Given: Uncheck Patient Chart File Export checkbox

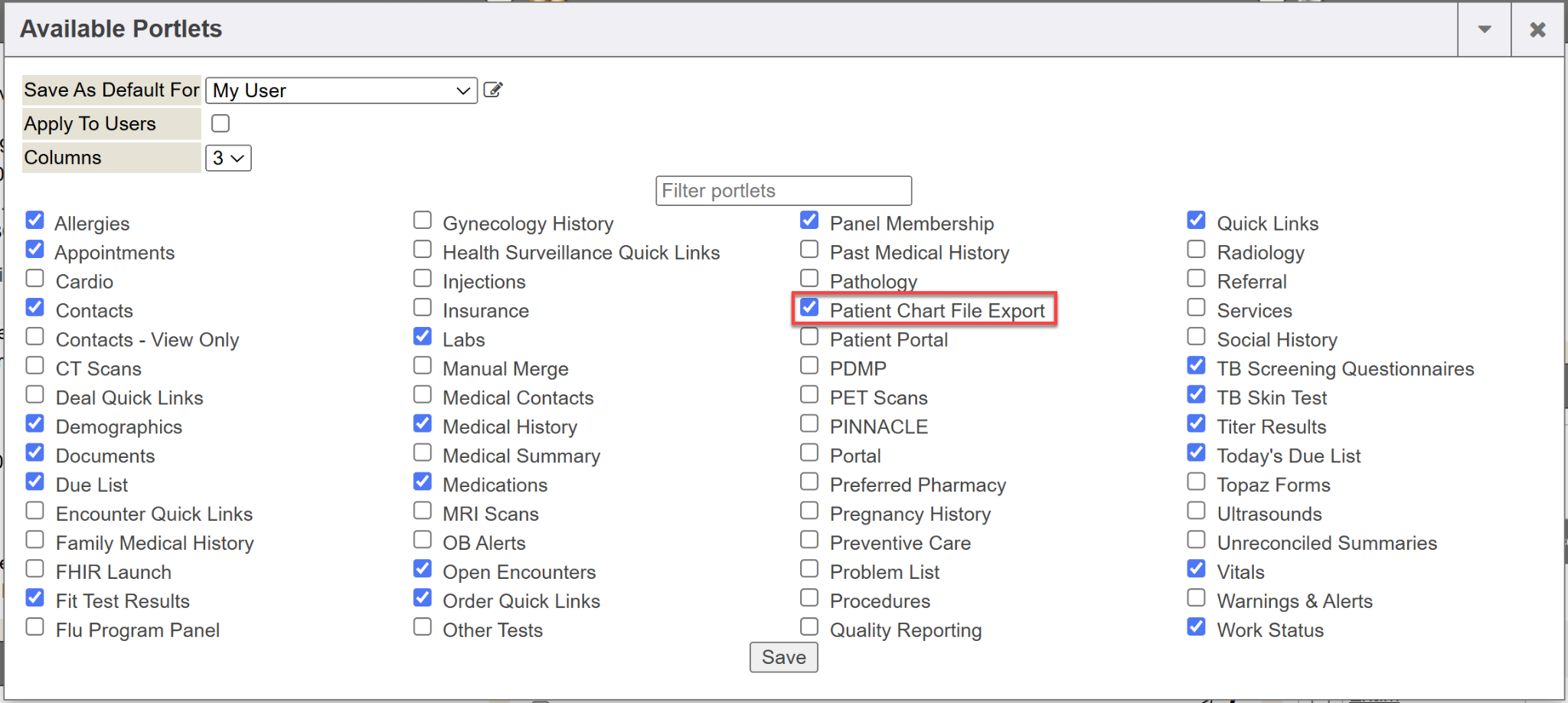Looking at the screenshot, I should (x=809, y=308).
